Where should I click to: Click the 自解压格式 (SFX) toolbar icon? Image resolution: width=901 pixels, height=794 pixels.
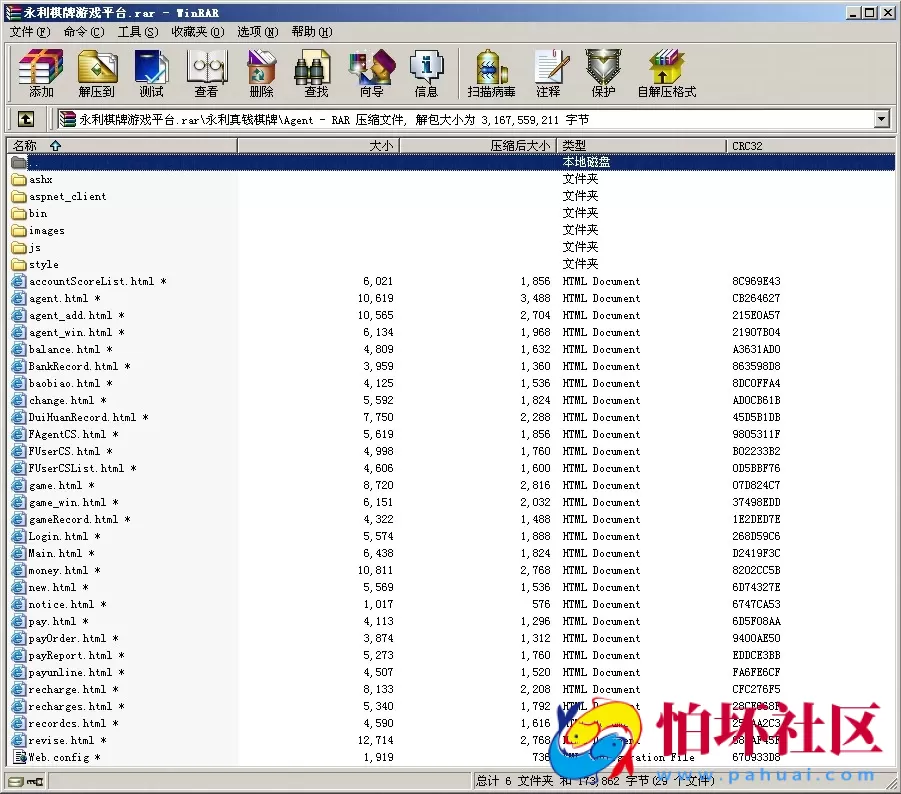[666, 73]
